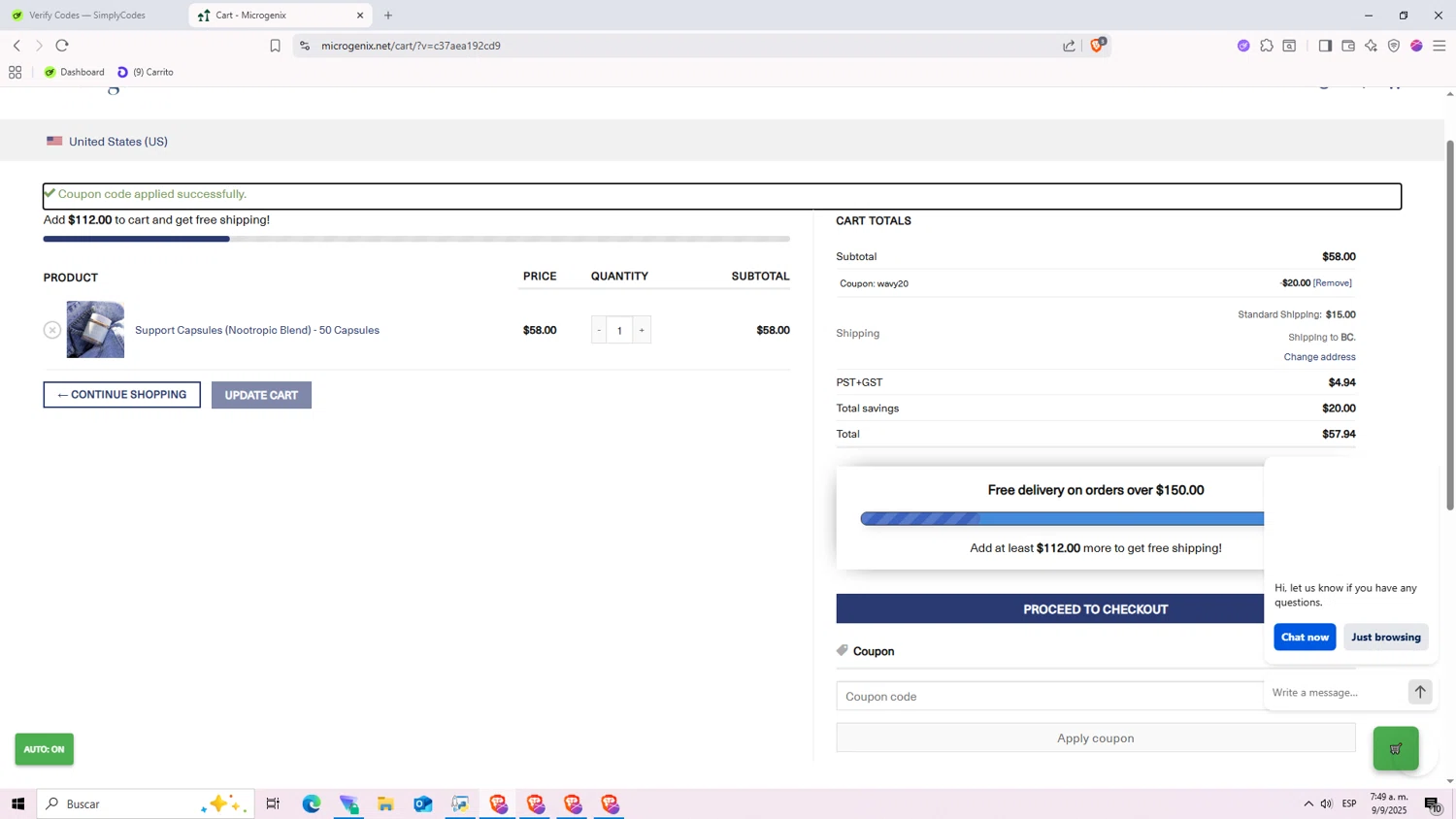
Task: Open browser hamburger menu
Action: tap(1439, 46)
